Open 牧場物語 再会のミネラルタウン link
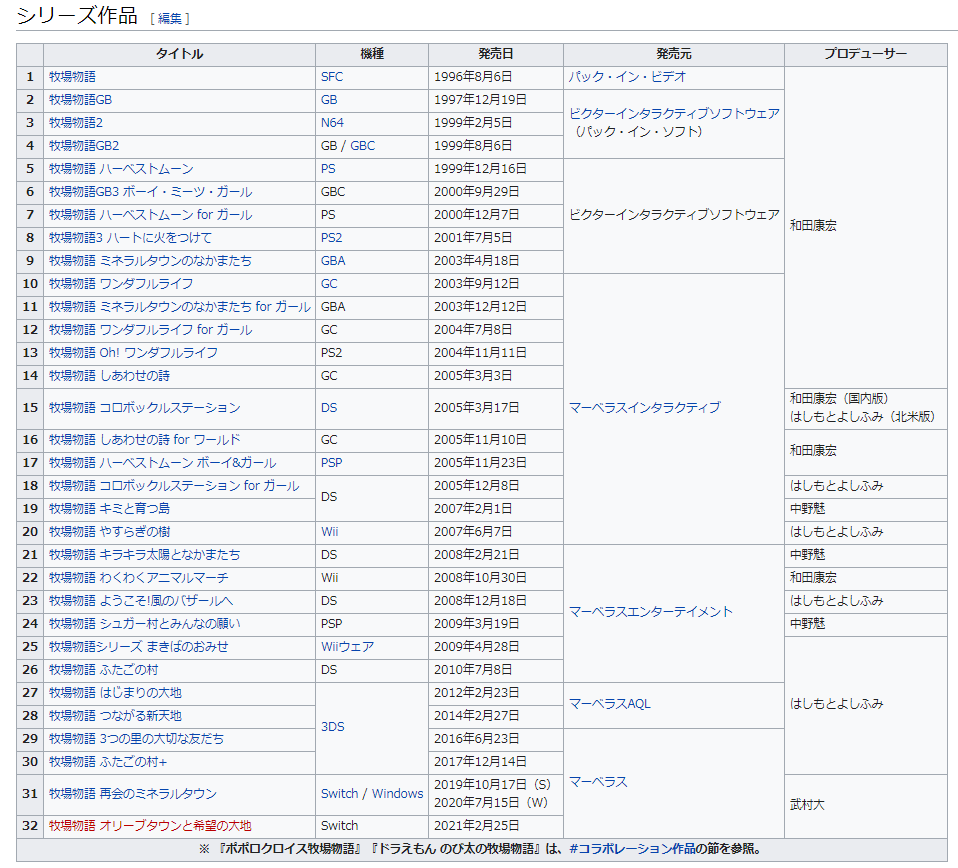Viewport: 958px width, 868px height. tap(133, 793)
